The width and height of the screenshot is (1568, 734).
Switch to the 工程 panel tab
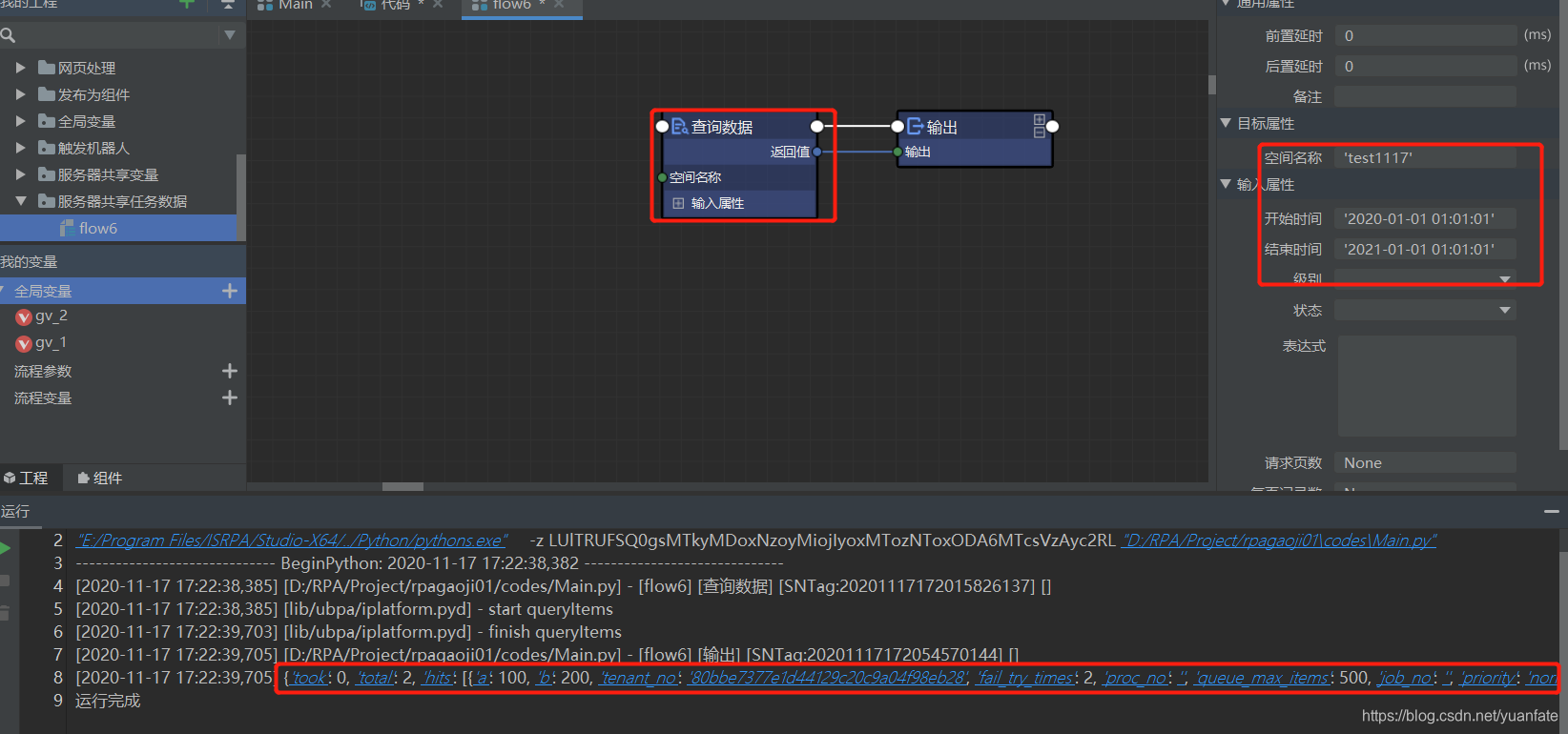coord(26,478)
